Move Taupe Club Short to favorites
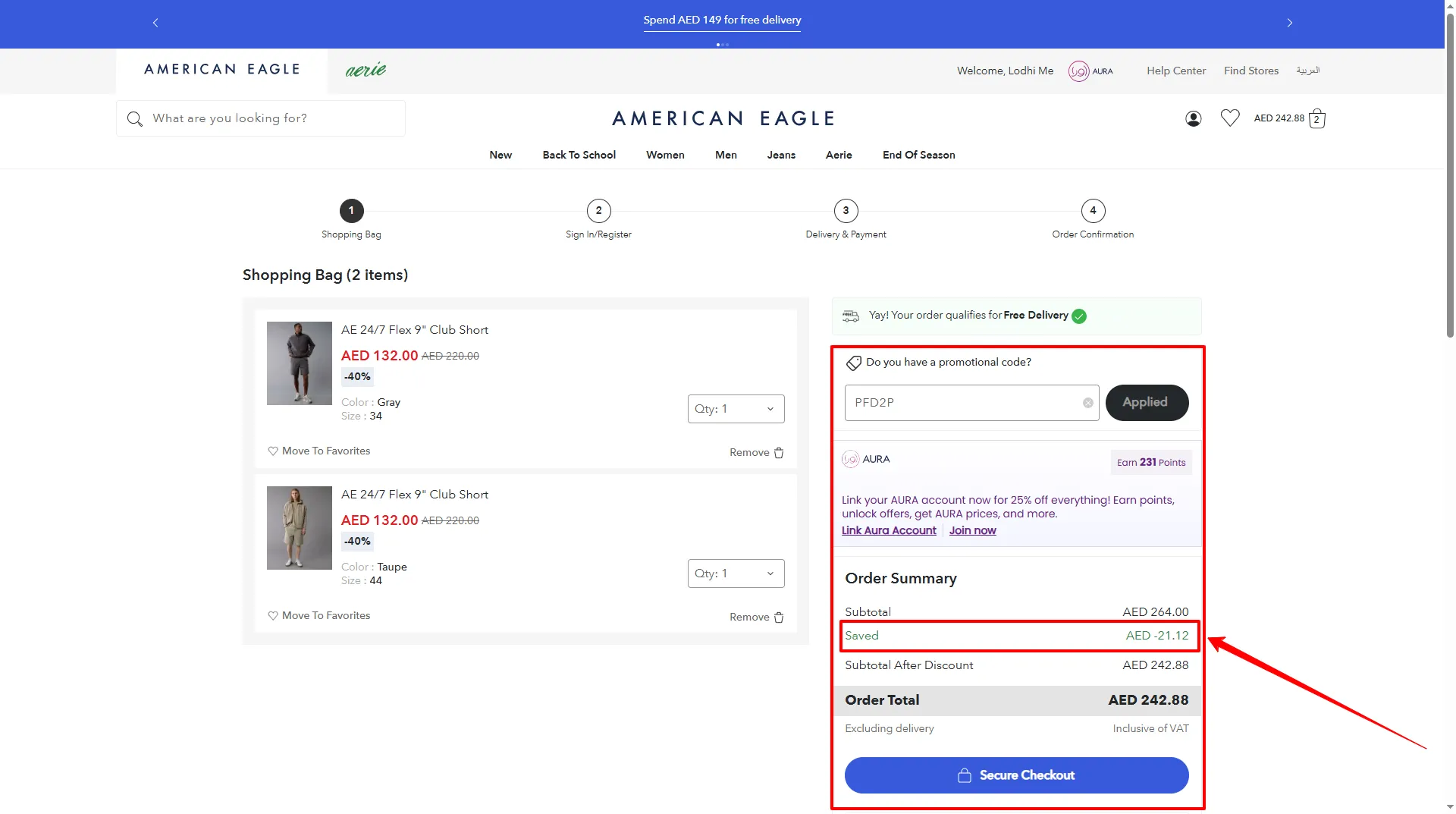The image size is (1456, 814). pos(318,615)
